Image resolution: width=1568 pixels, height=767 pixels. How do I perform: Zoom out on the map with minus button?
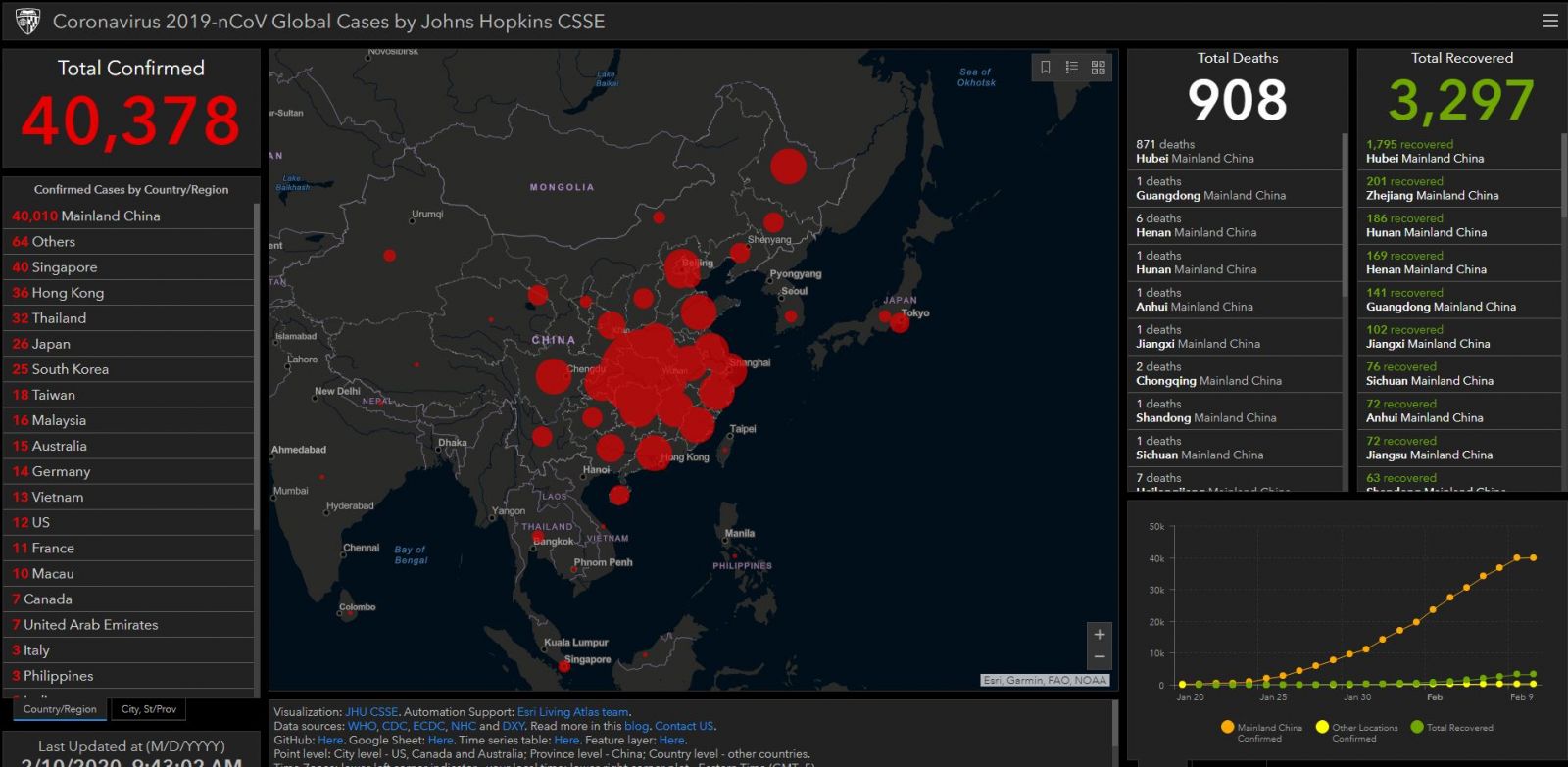1100,657
